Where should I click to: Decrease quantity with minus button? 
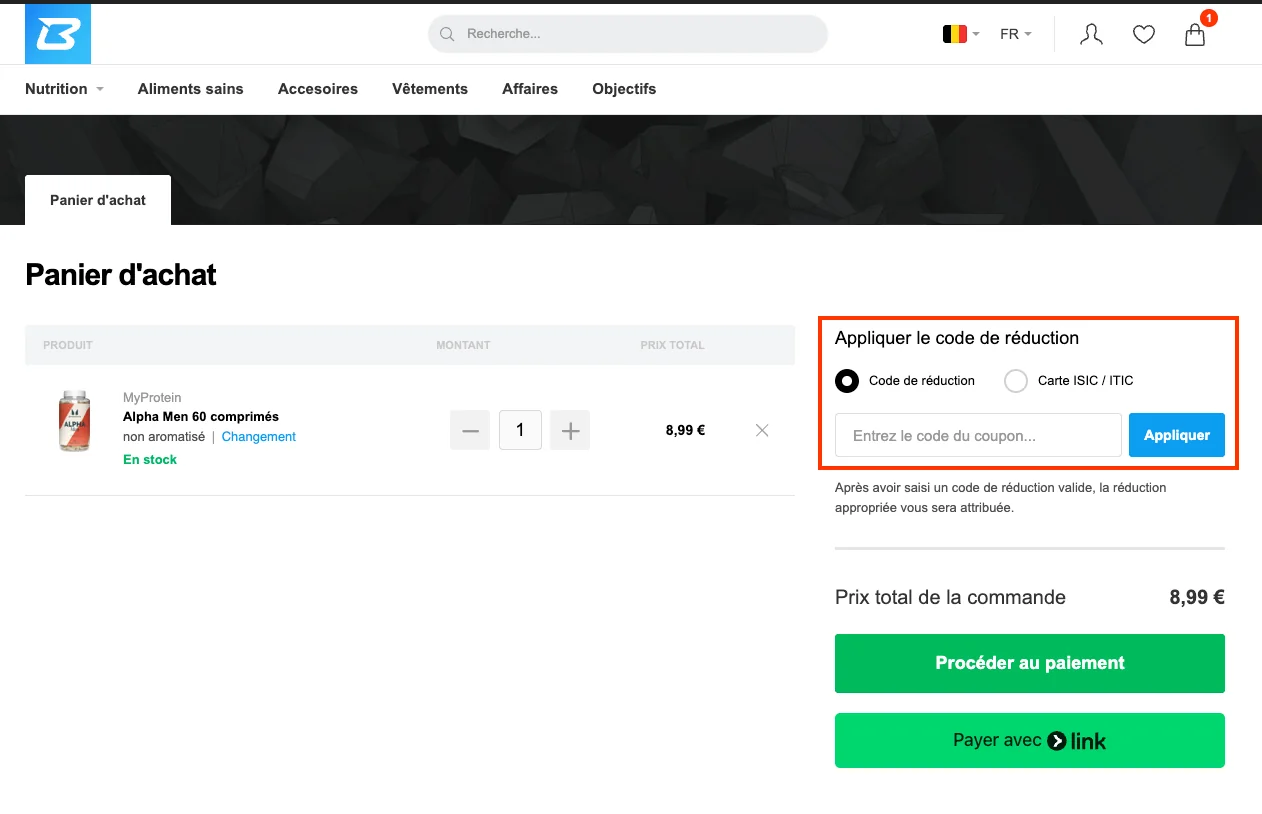[470, 431]
